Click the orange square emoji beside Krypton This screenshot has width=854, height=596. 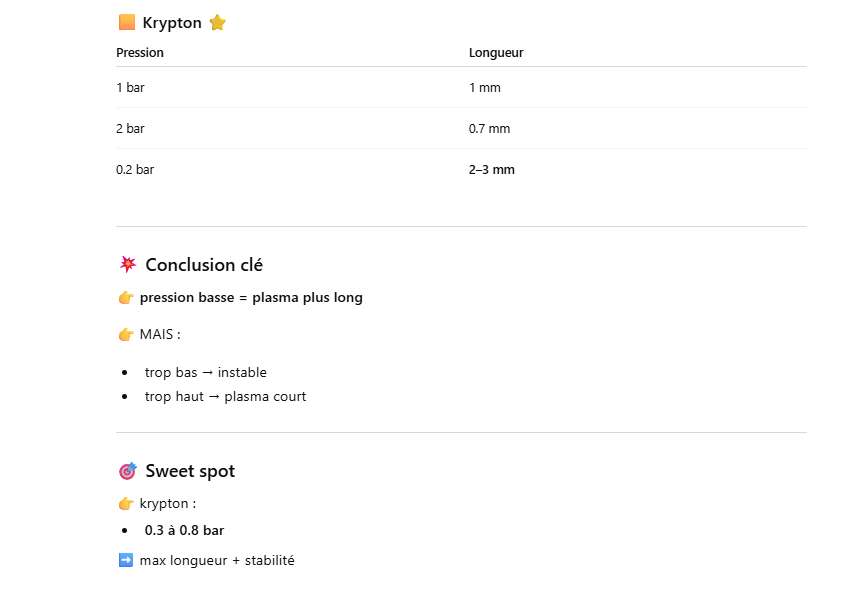pyautogui.click(x=126, y=23)
